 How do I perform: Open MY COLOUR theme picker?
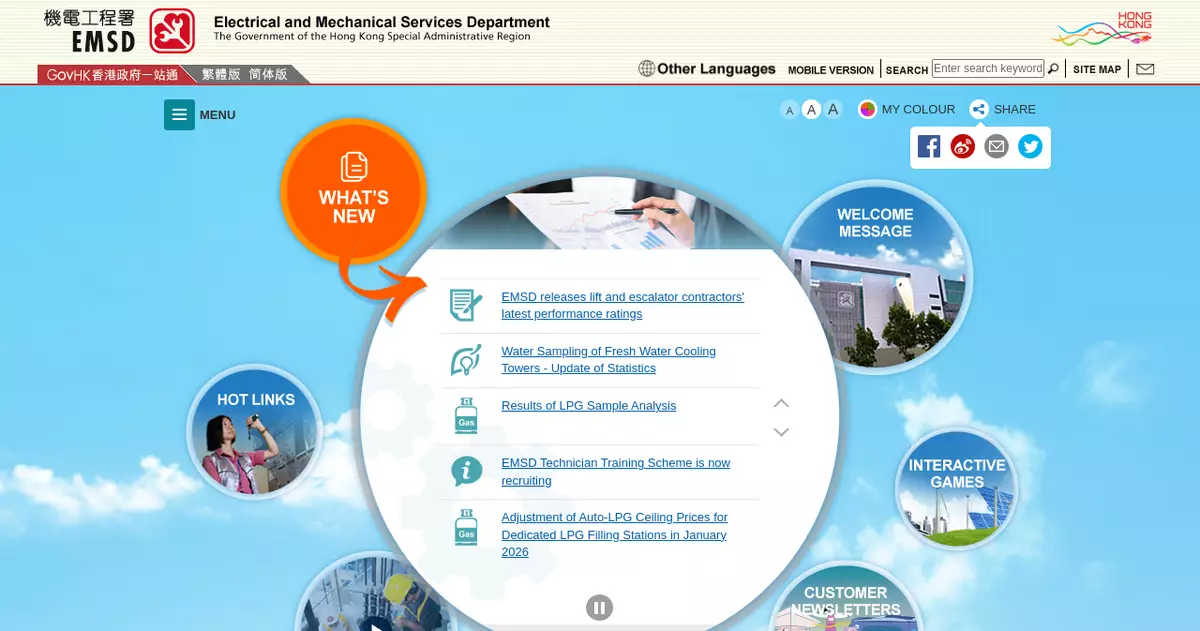[907, 110]
